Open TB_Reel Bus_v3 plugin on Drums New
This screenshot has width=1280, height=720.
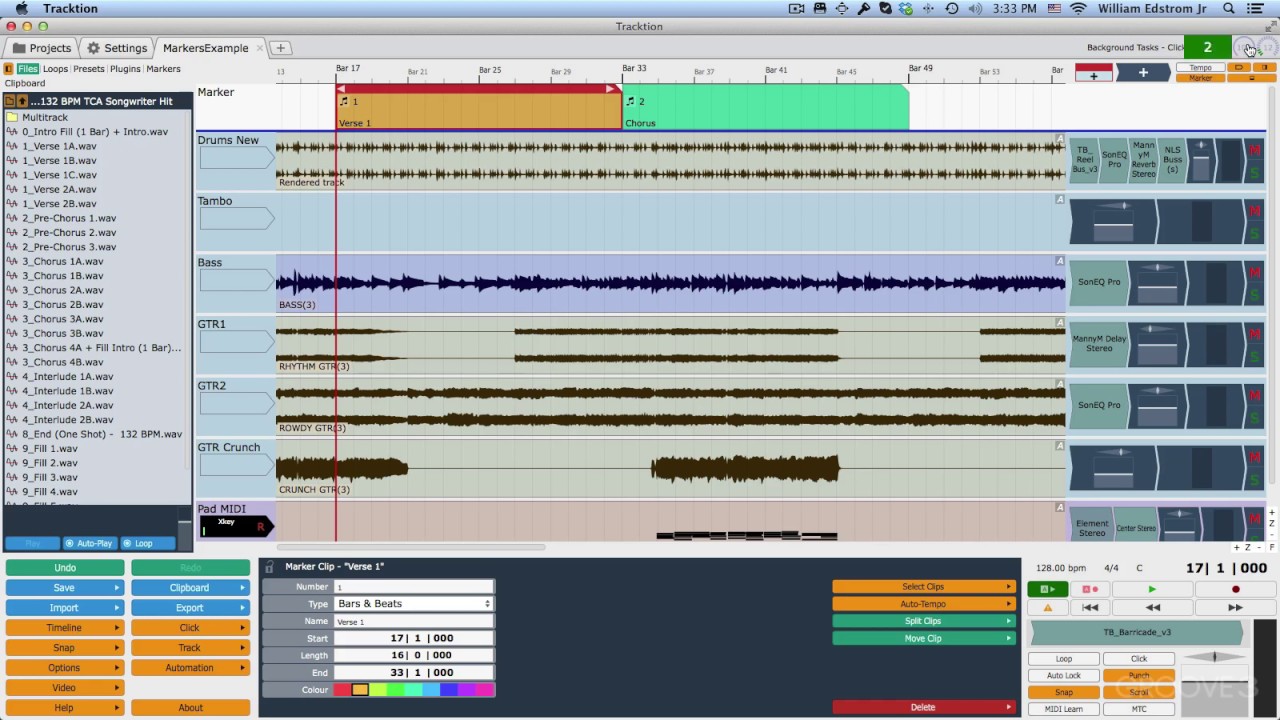coord(1084,160)
